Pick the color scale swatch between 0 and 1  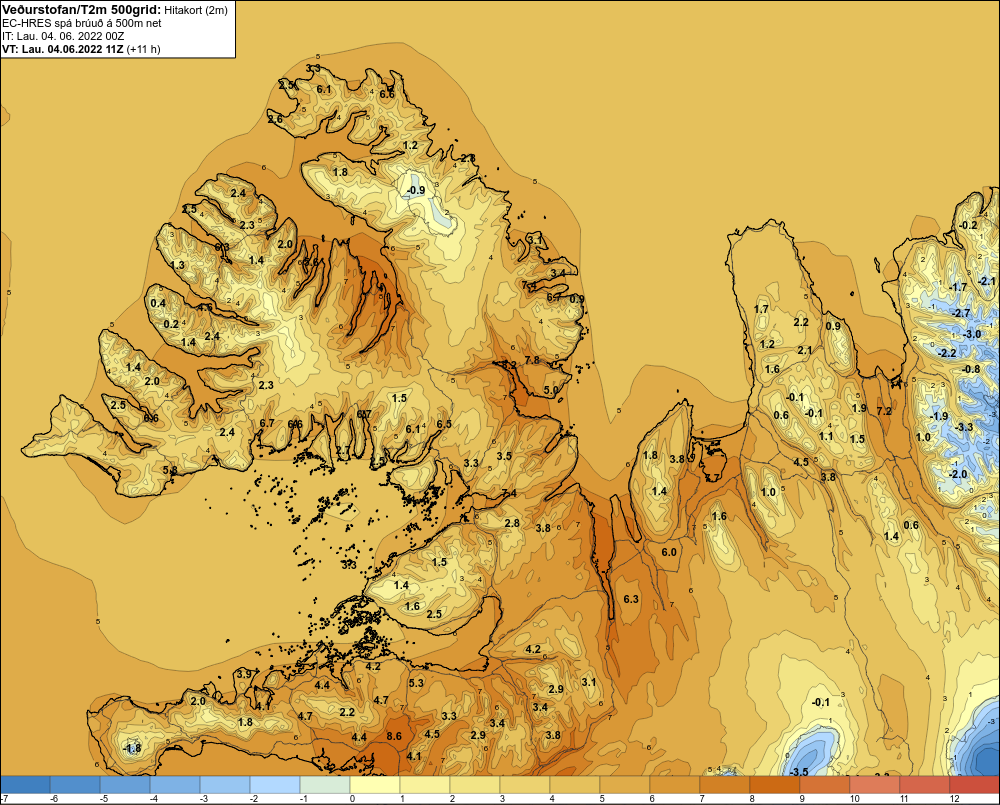click(x=375, y=785)
